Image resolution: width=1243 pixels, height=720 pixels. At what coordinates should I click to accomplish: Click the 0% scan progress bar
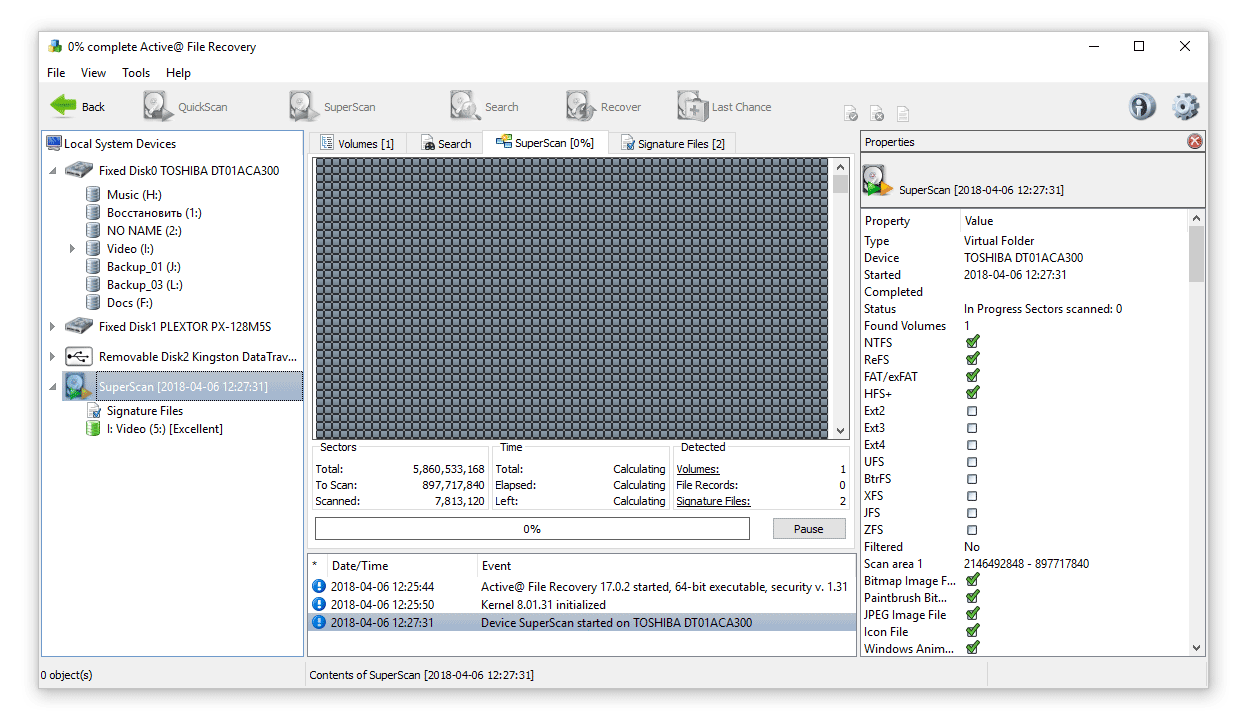click(x=532, y=529)
